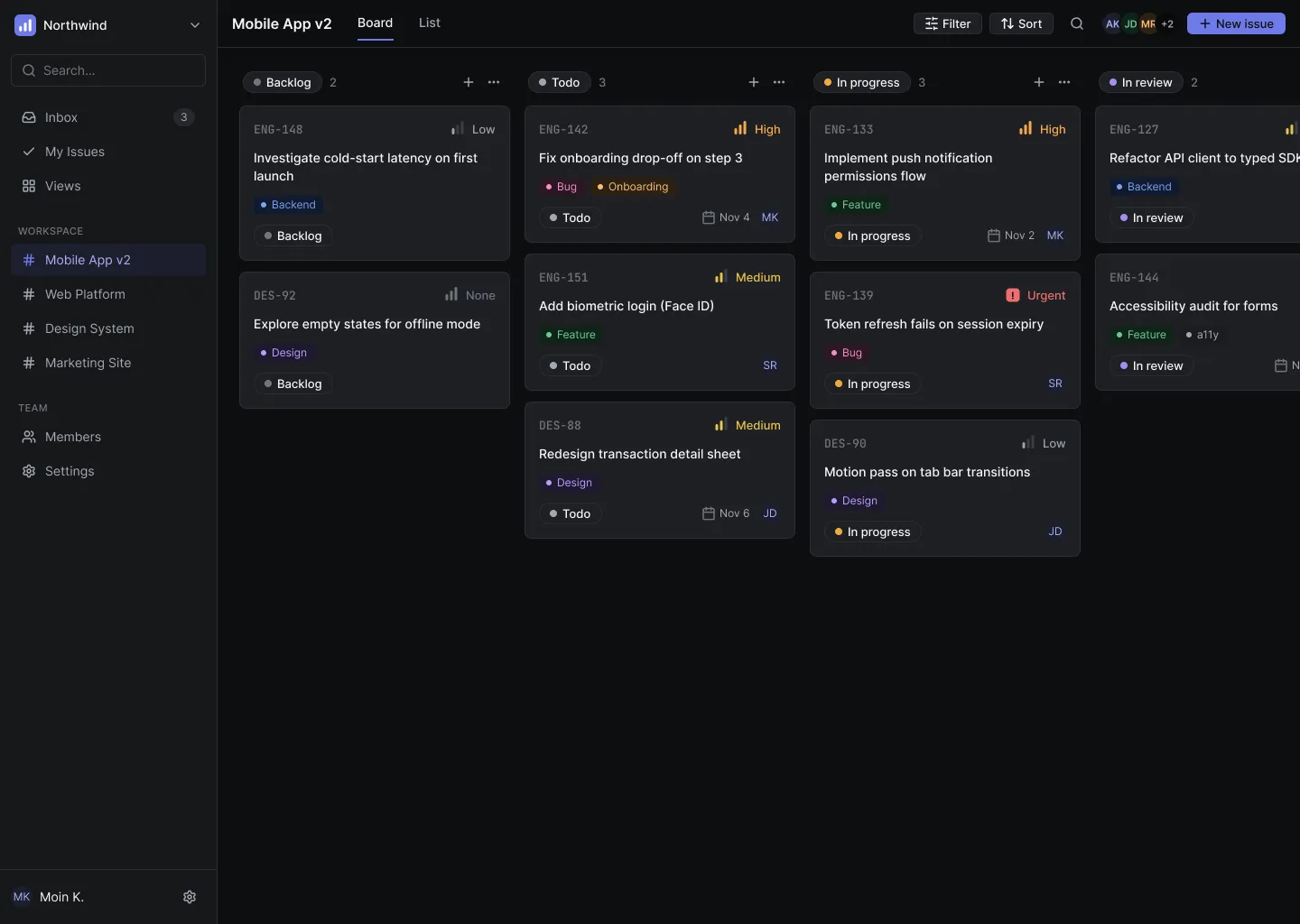Click the Northwind workspace logo icon

(x=25, y=25)
